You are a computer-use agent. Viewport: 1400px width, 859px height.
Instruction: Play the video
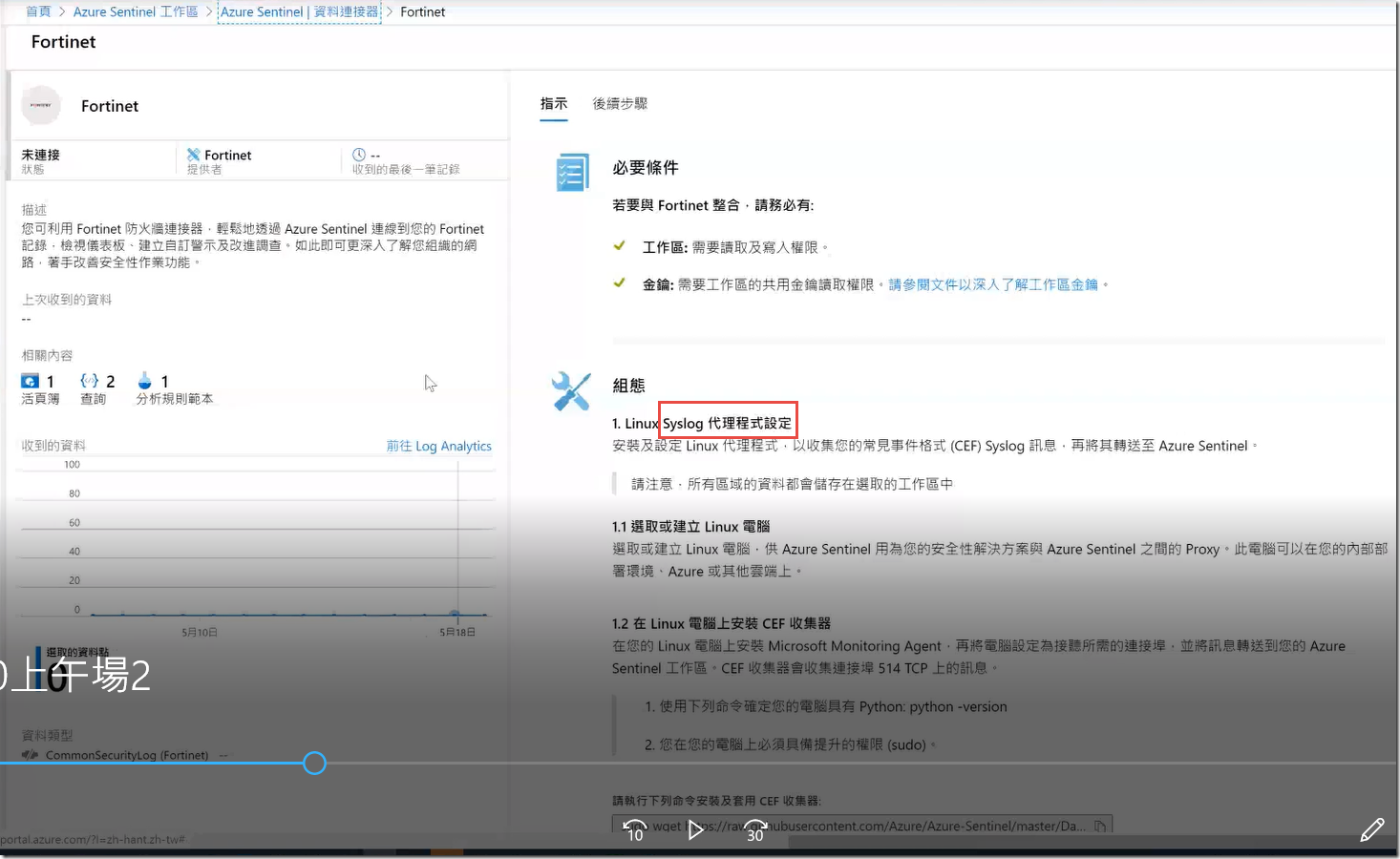[x=695, y=830]
